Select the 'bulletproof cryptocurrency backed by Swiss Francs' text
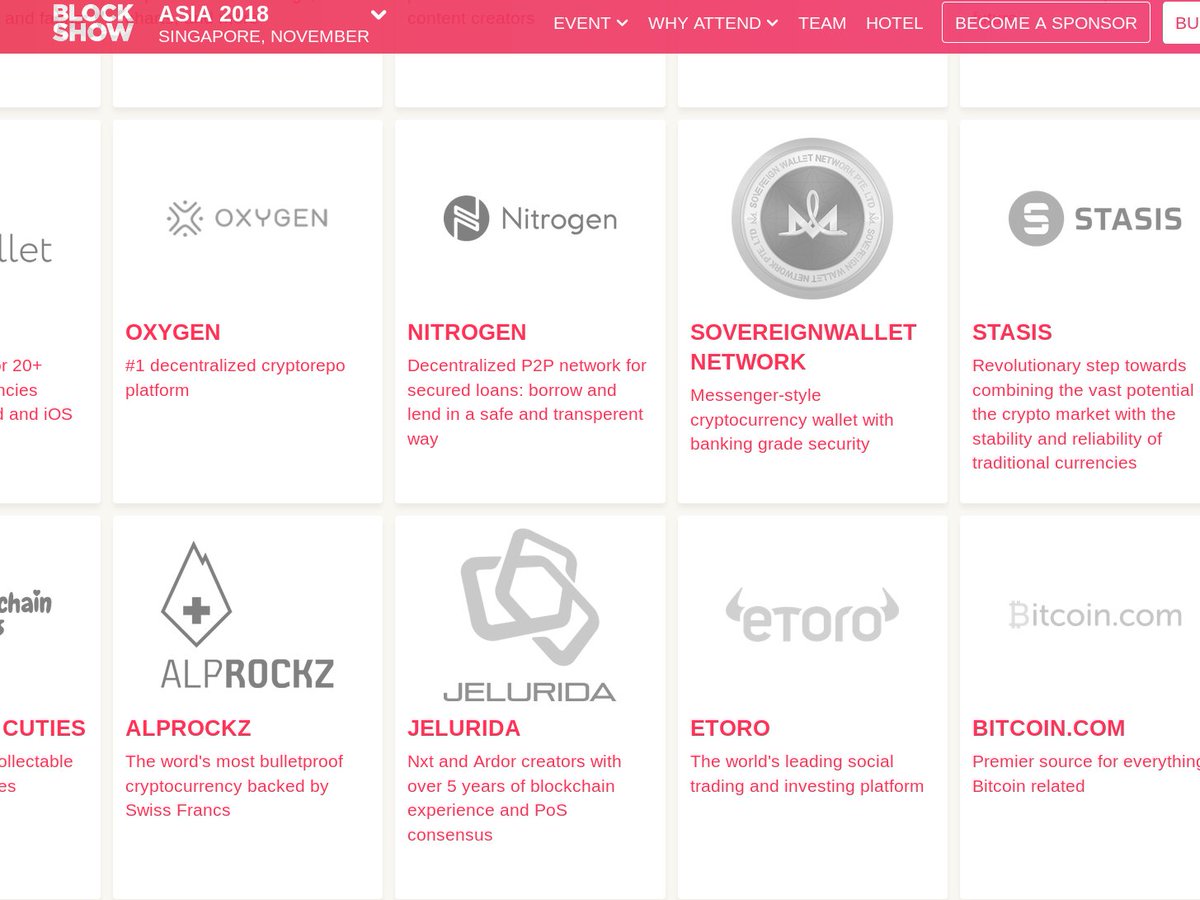The width and height of the screenshot is (1200, 900). click(234, 786)
